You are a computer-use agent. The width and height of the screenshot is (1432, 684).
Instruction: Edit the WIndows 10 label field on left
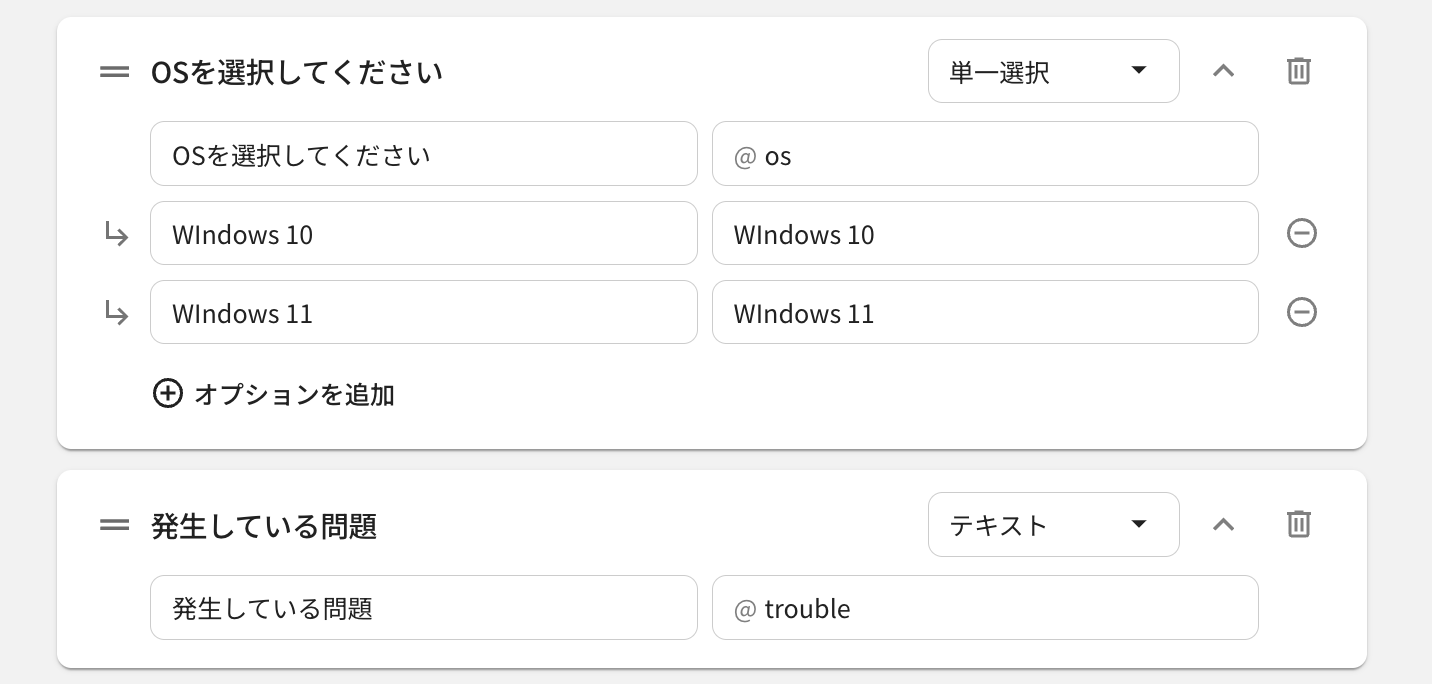pos(423,233)
